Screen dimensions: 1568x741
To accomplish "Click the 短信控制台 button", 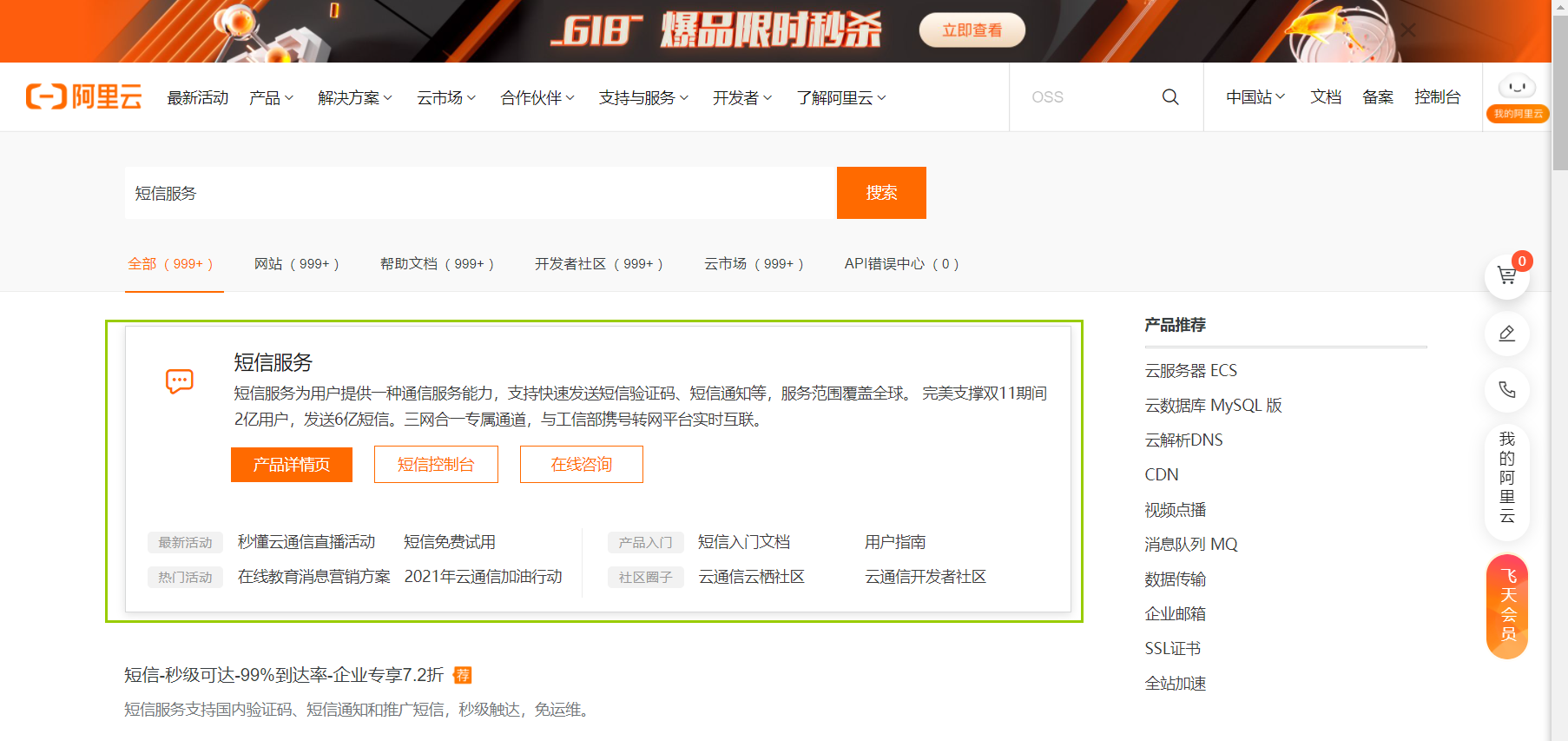I will tap(436, 465).
